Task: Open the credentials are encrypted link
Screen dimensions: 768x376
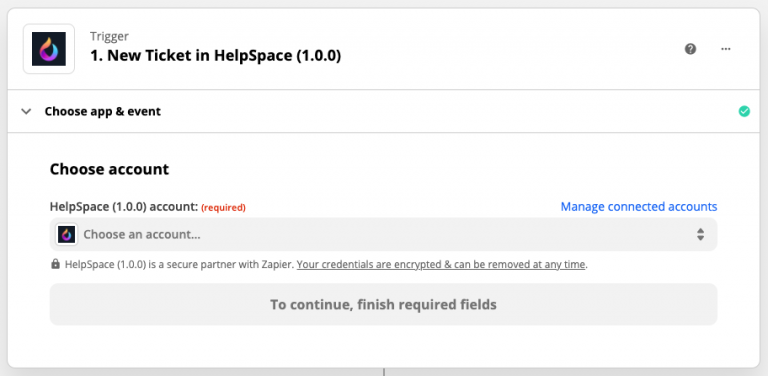Action: click(441, 265)
